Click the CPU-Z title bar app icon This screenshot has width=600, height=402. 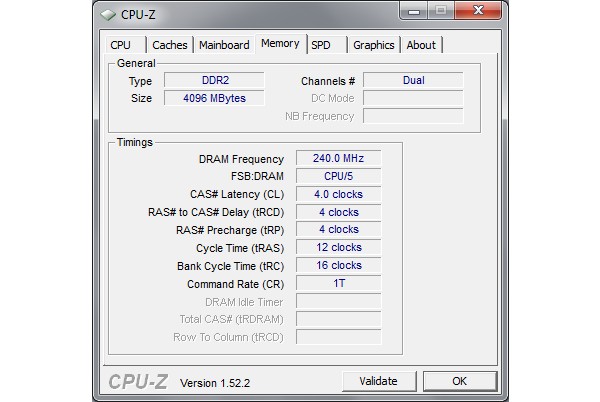pos(108,15)
